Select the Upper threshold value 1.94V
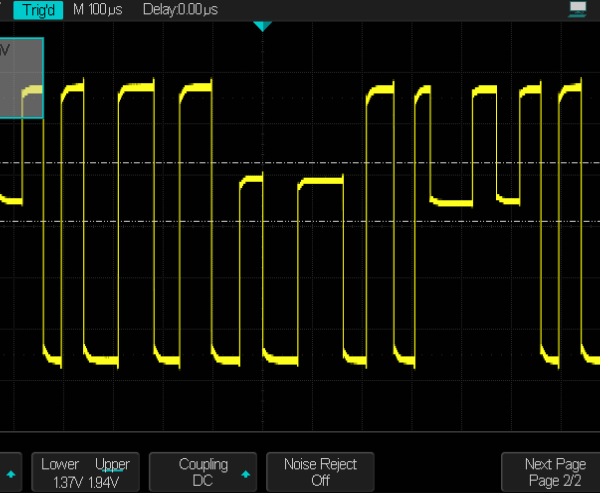 111,481
